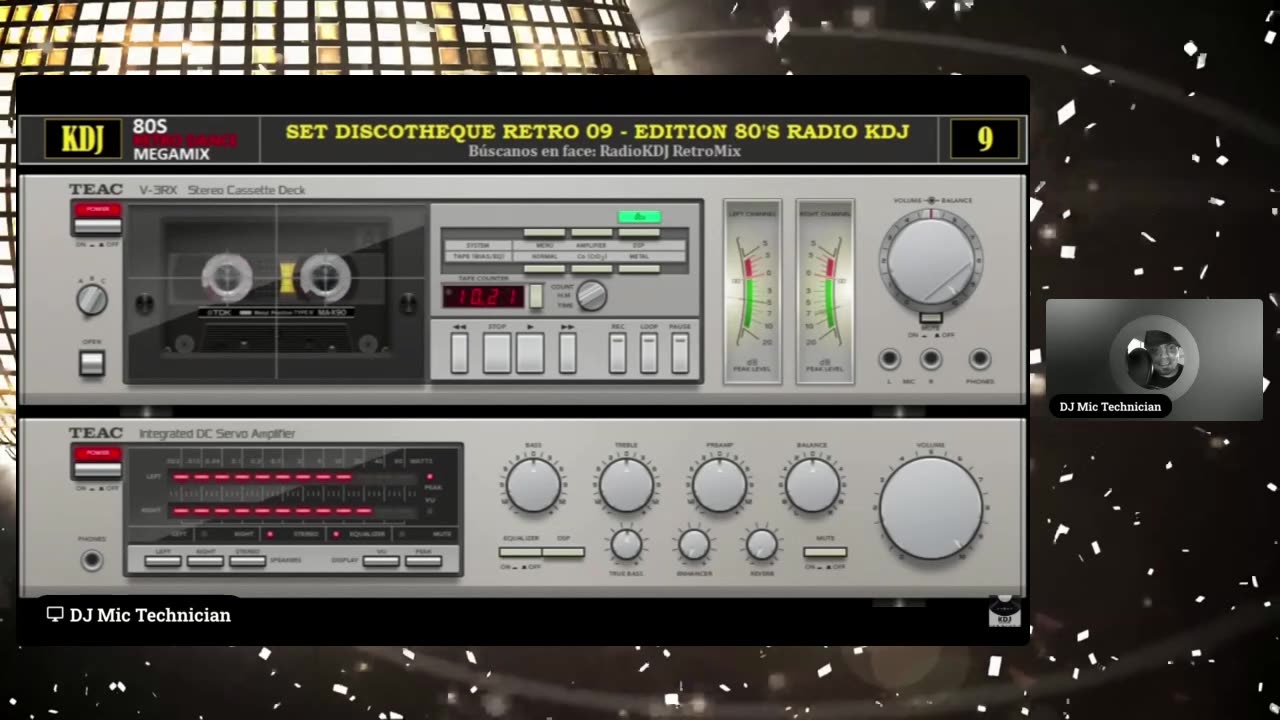Screen dimensions: 1280x720
Task: Turn the TRUE BASS small knob
Action: pyautogui.click(x=626, y=545)
